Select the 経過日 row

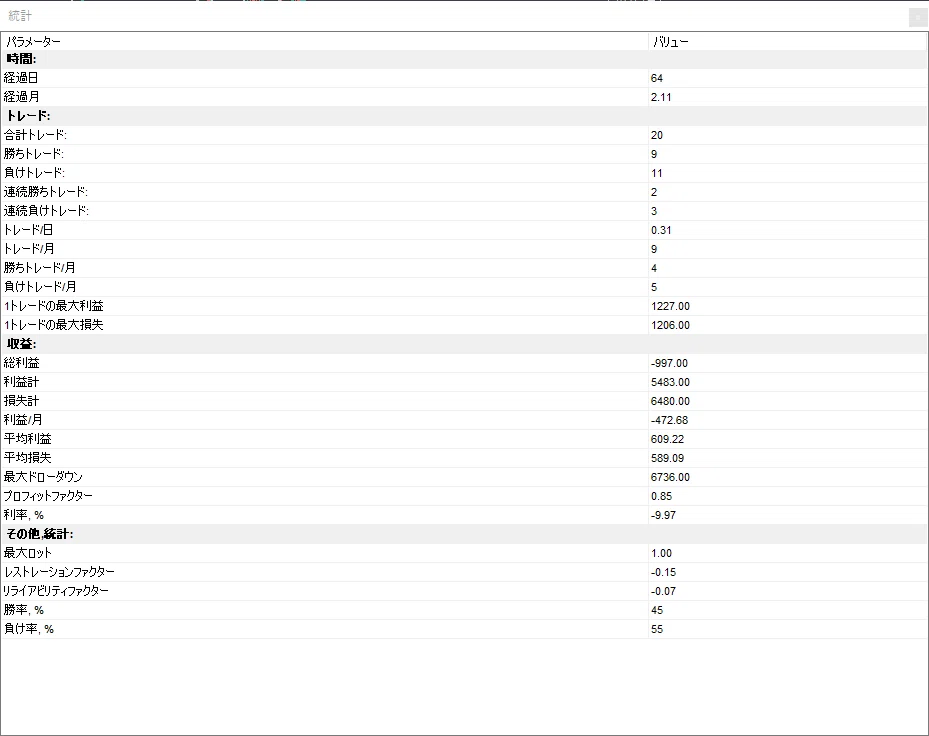click(x=464, y=78)
